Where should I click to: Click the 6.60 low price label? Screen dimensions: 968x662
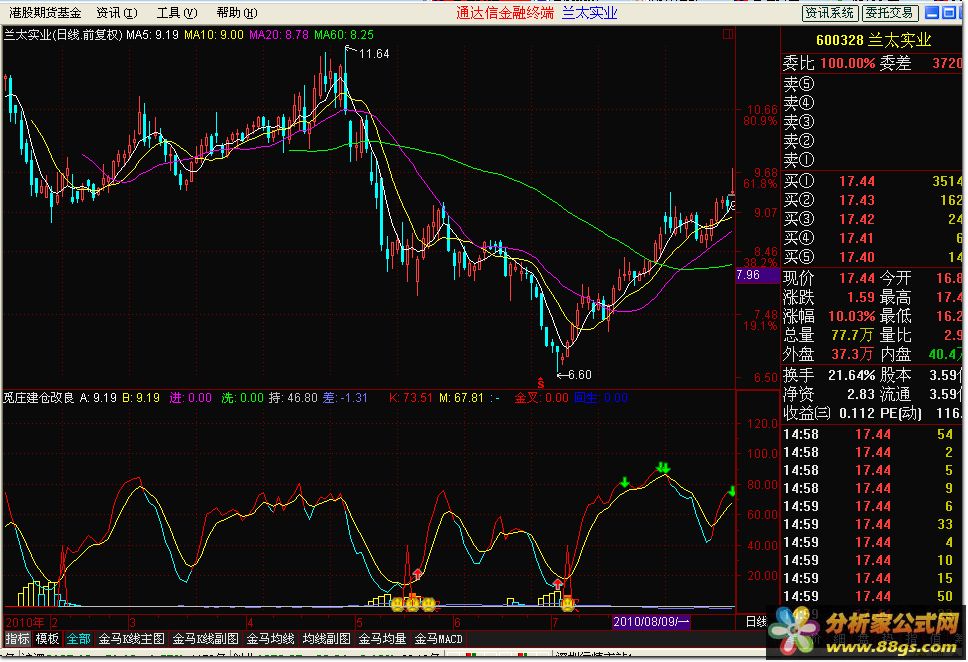(x=580, y=375)
